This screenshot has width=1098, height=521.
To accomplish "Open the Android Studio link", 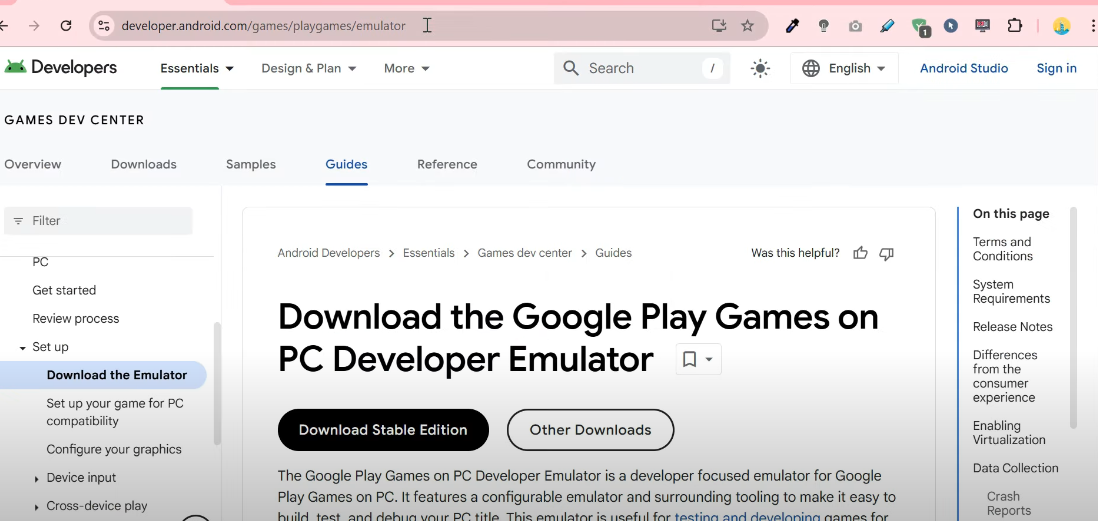I will point(964,68).
